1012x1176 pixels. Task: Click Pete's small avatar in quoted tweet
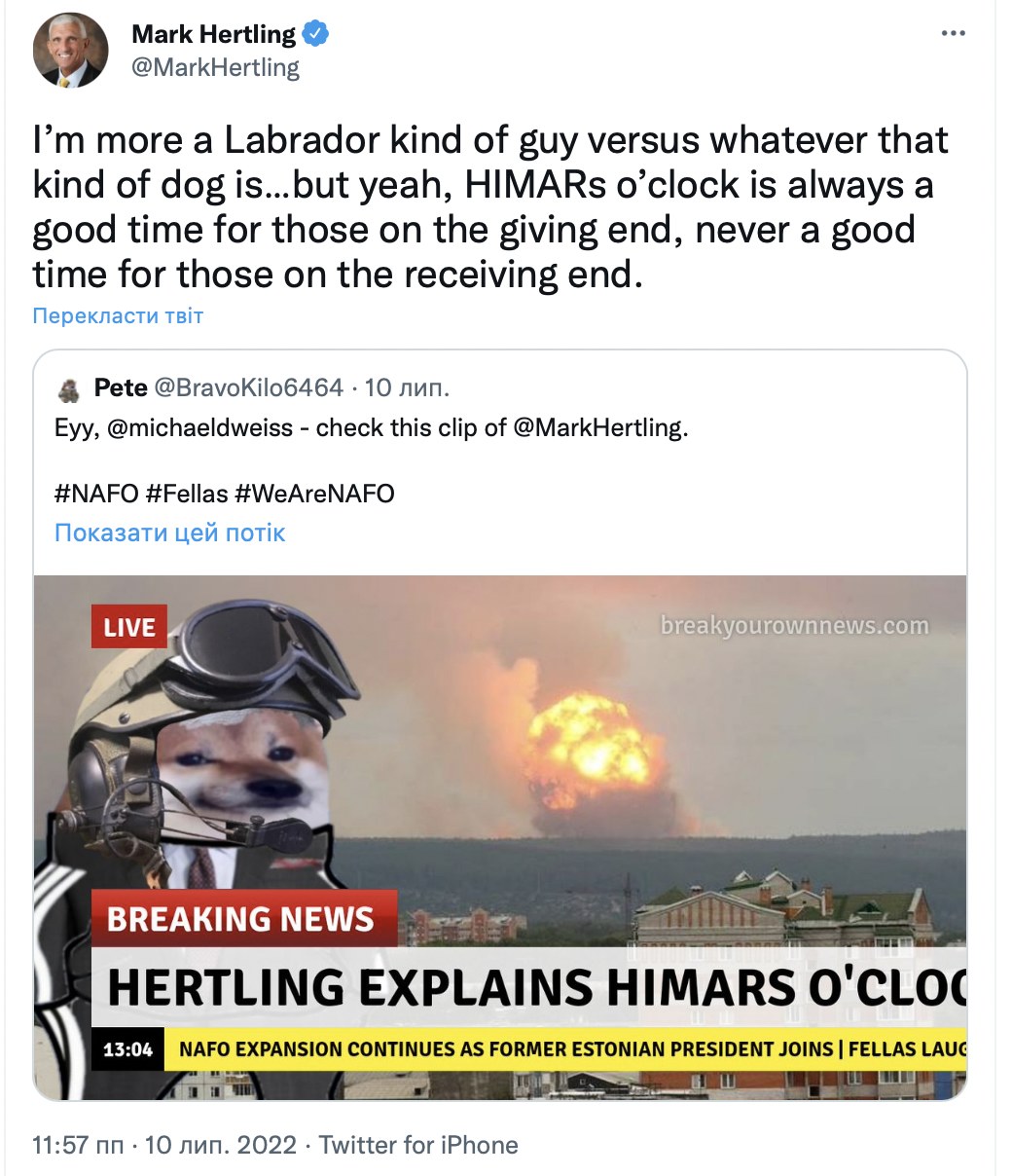70,389
